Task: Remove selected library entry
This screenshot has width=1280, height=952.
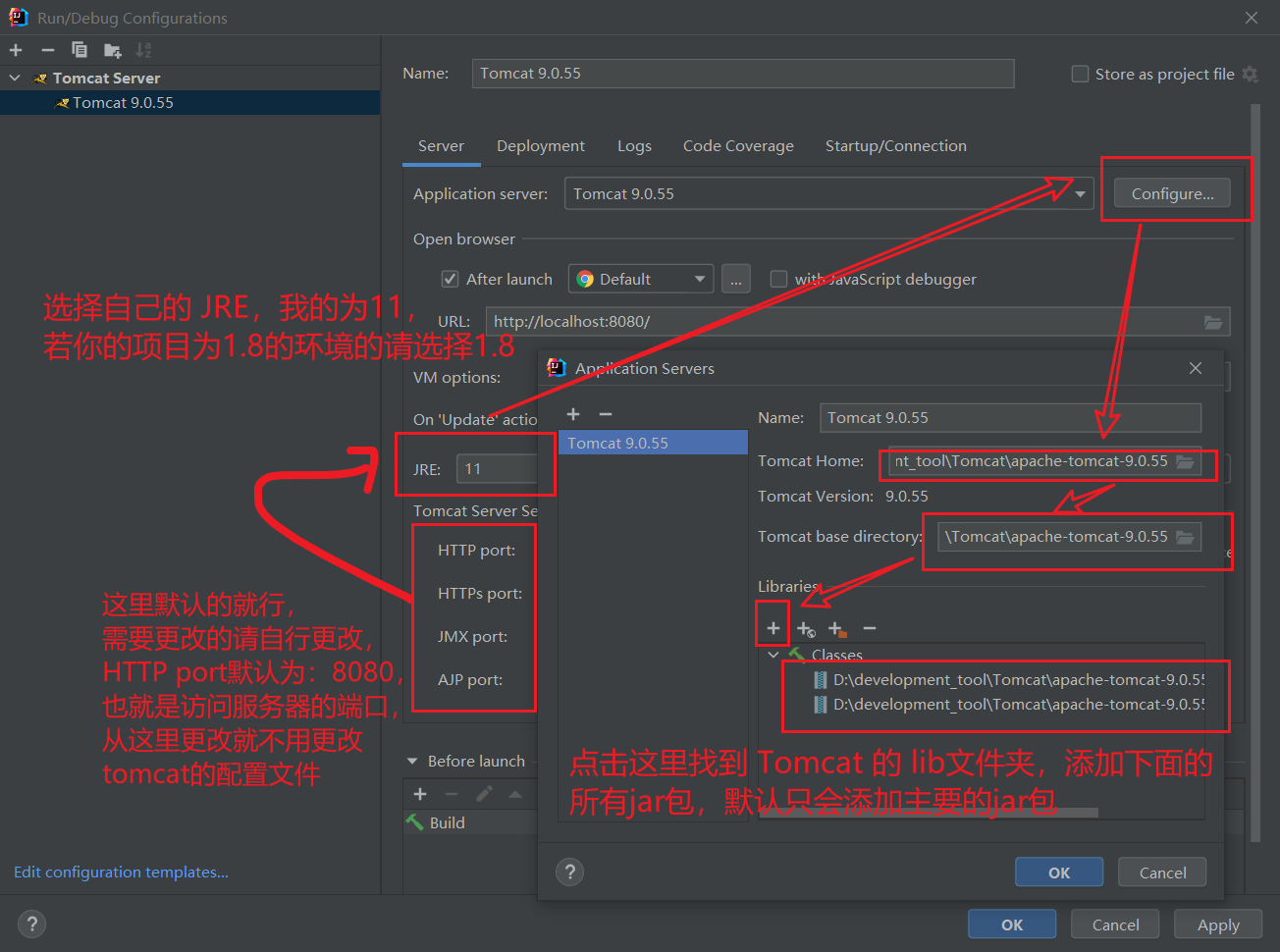Action: tap(870, 628)
